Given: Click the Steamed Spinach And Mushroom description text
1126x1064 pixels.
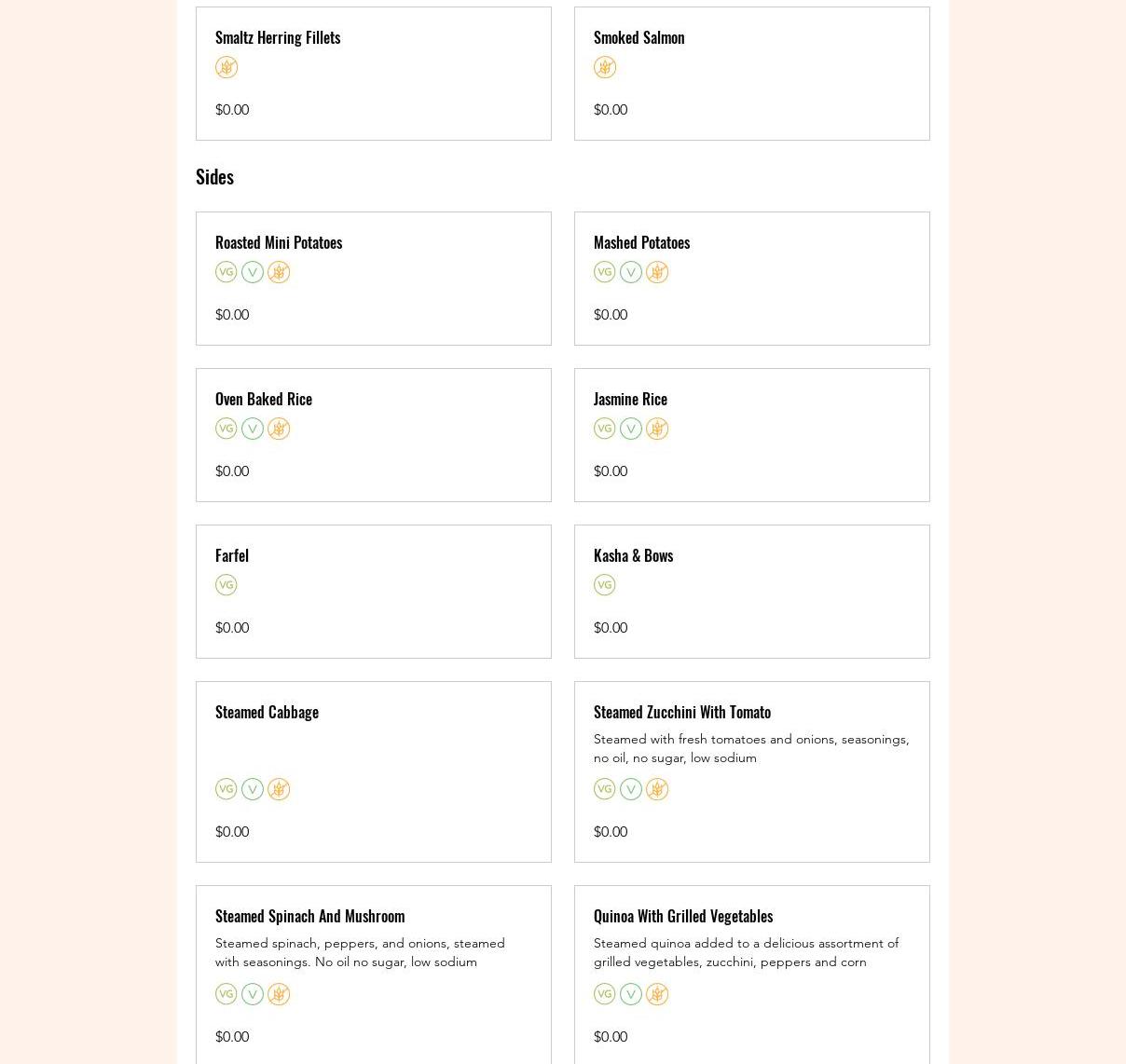Looking at the screenshot, I should coord(360,952).
